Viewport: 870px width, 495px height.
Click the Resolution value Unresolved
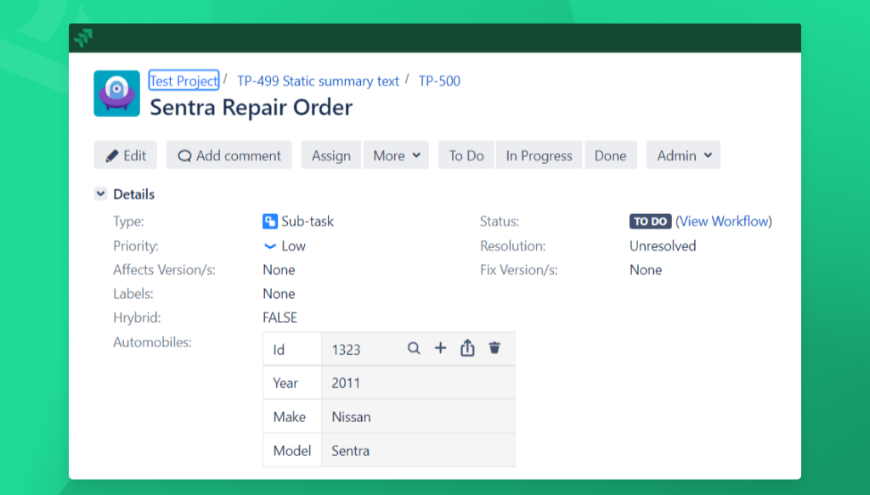pyautogui.click(x=662, y=246)
